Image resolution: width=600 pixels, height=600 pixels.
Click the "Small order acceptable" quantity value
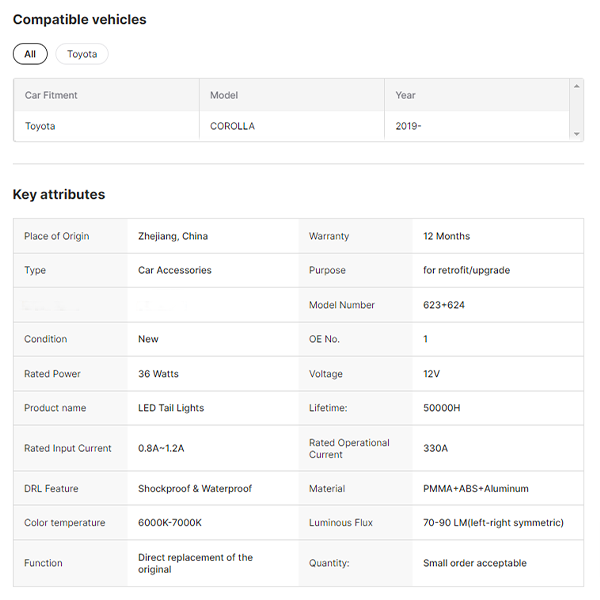(x=475, y=563)
